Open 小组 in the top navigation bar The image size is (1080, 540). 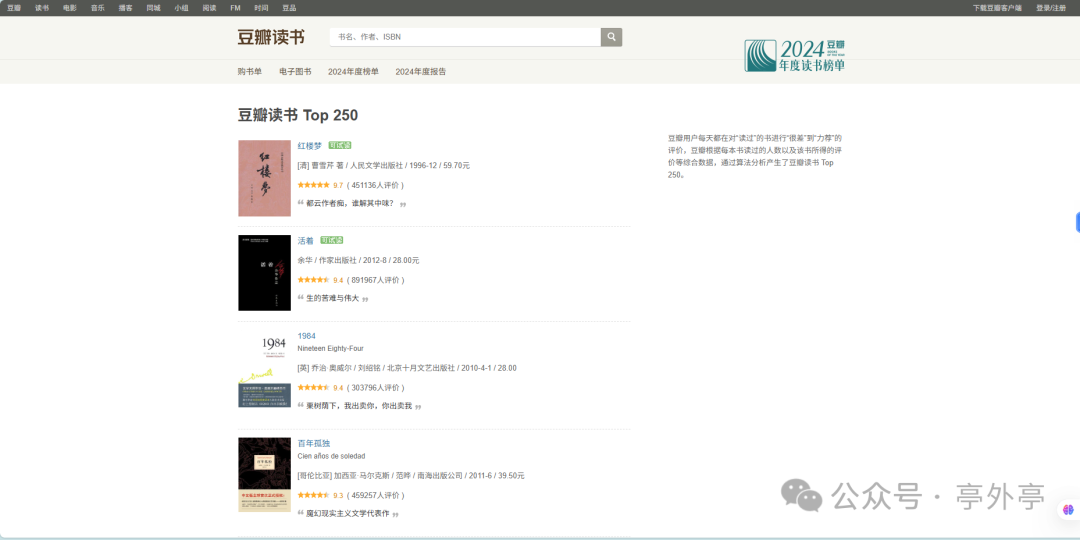tap(181, 8)
